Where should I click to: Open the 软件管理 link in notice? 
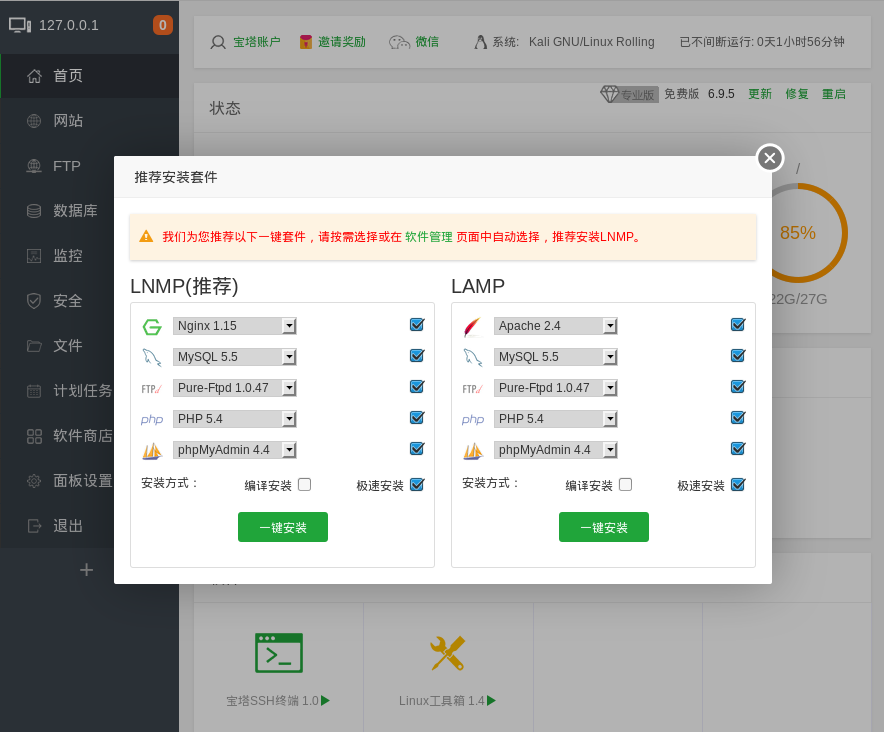point(428,237)
